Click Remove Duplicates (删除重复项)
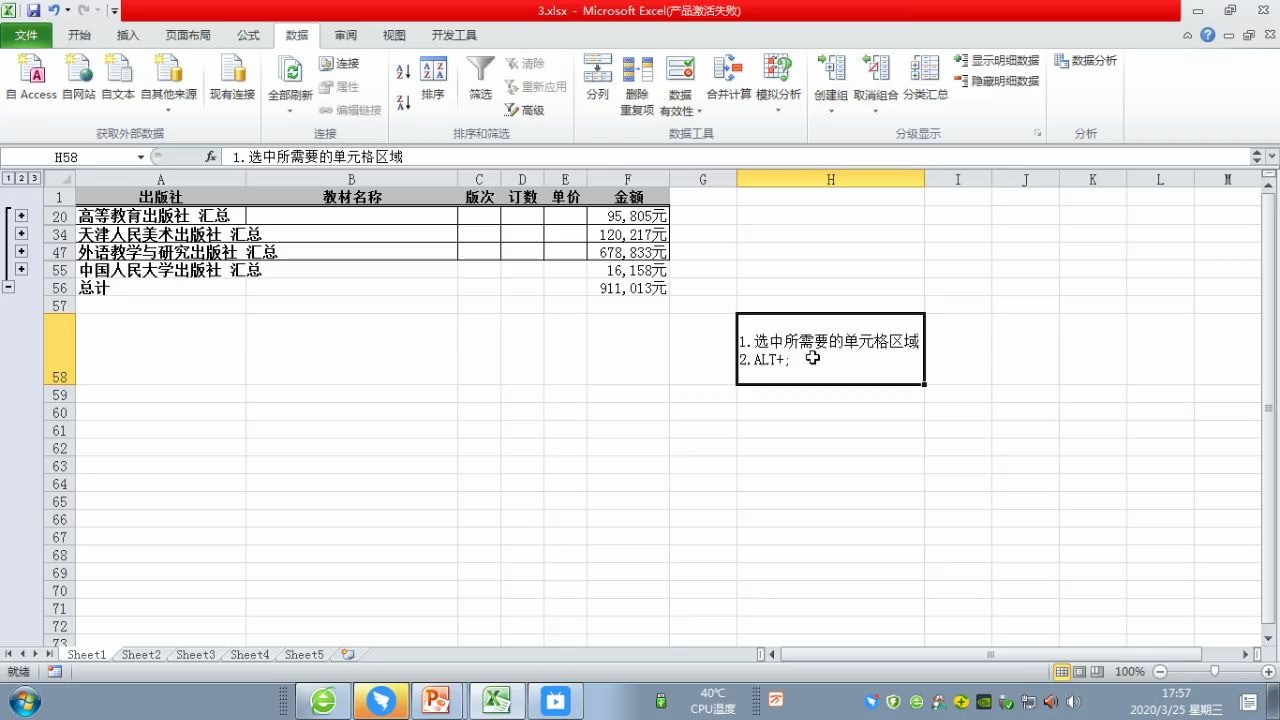The width and height of the screenshot is (1280, 720). (637, 85)
